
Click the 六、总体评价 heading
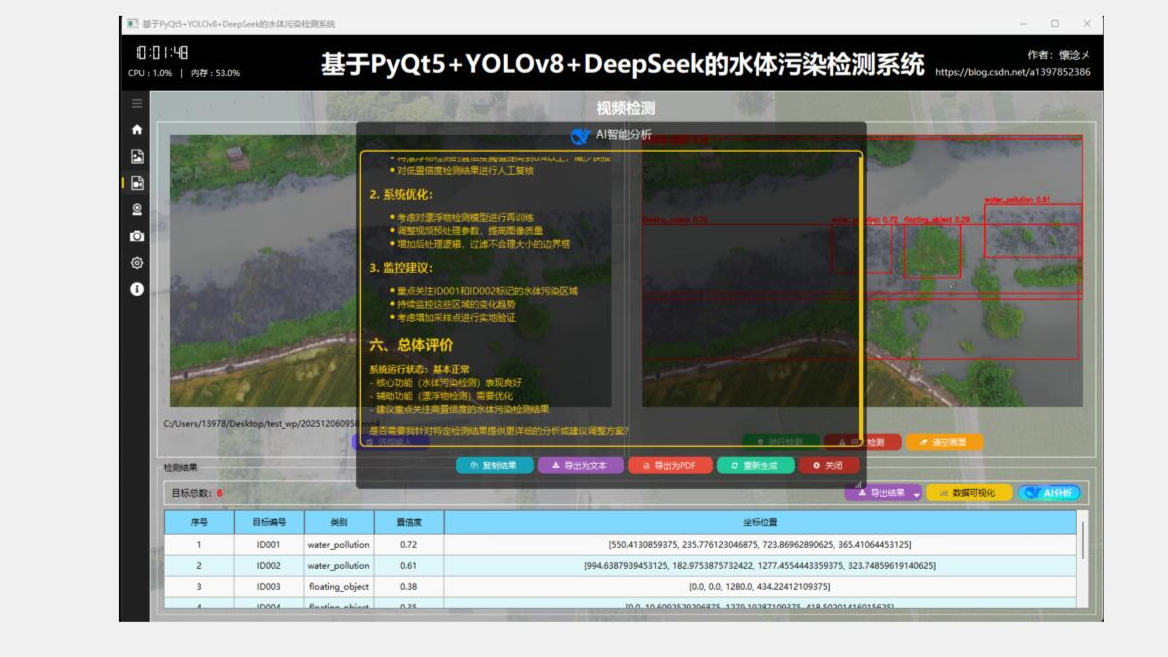tap(411, 345)
